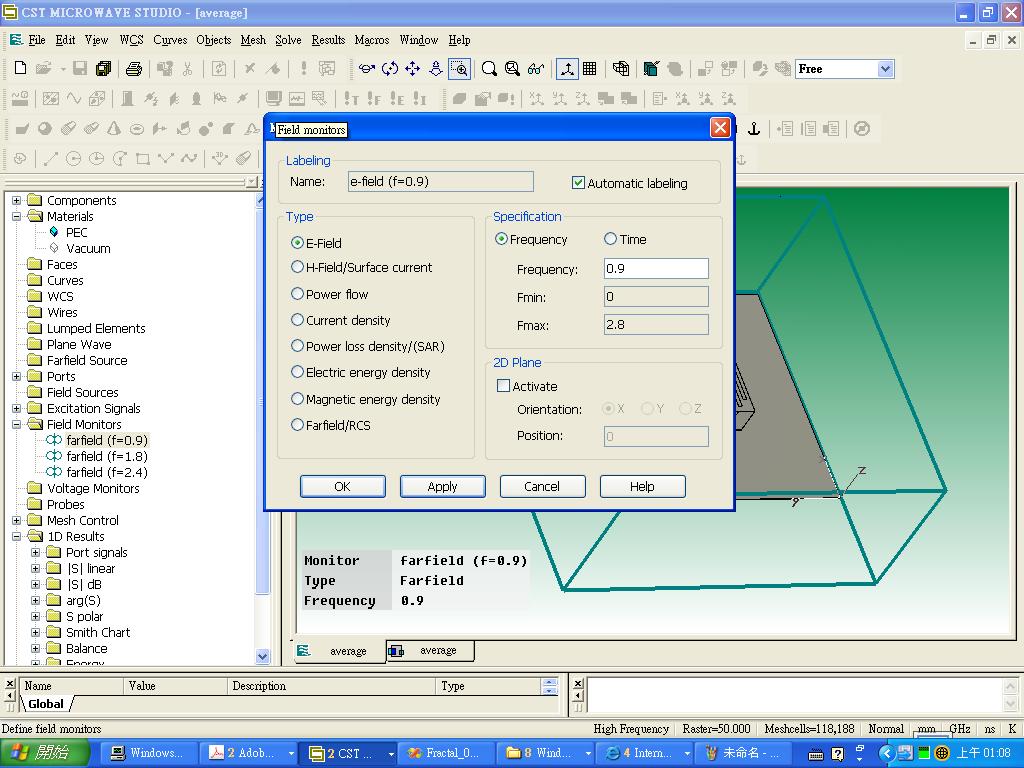Open the Mesh menu
Viewport: 1024px width, 768px height.
tap(253, 40)
